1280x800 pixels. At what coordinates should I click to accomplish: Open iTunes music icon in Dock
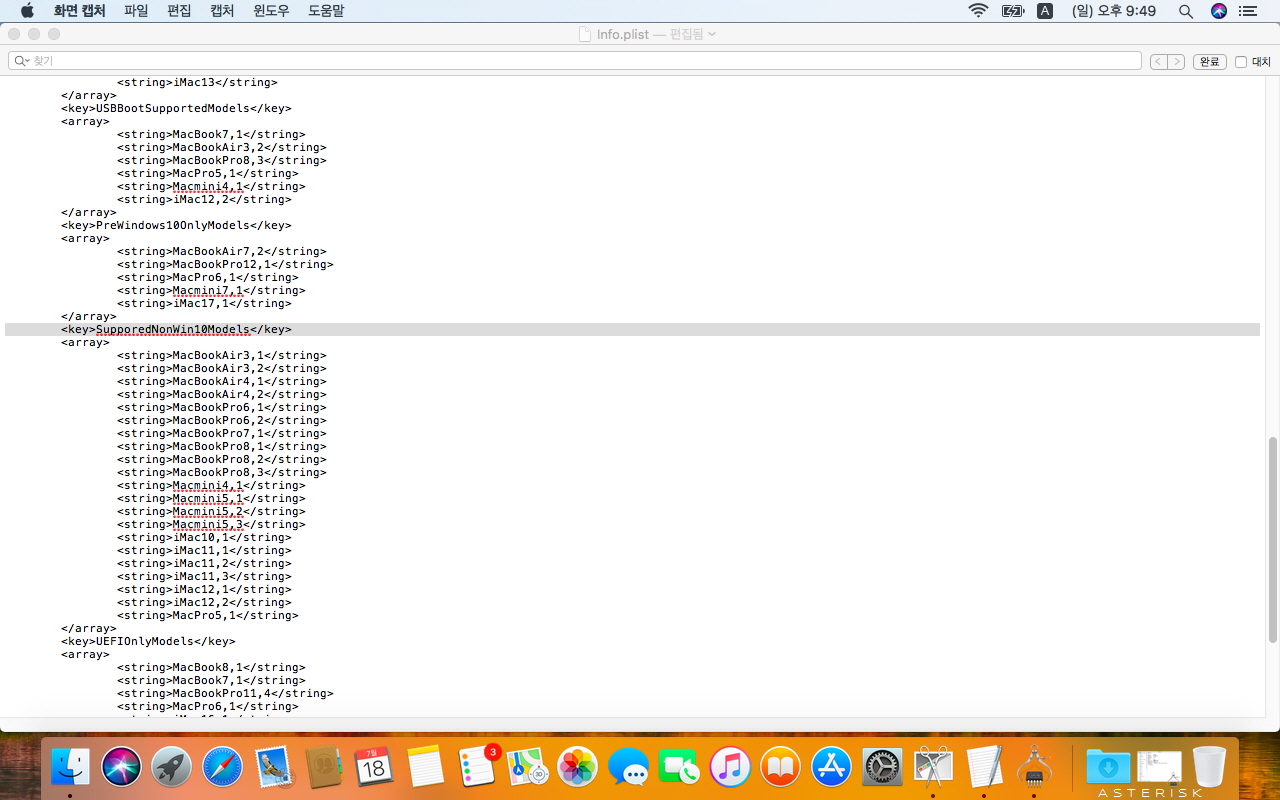pyautogui.click(x=730, y=768)
